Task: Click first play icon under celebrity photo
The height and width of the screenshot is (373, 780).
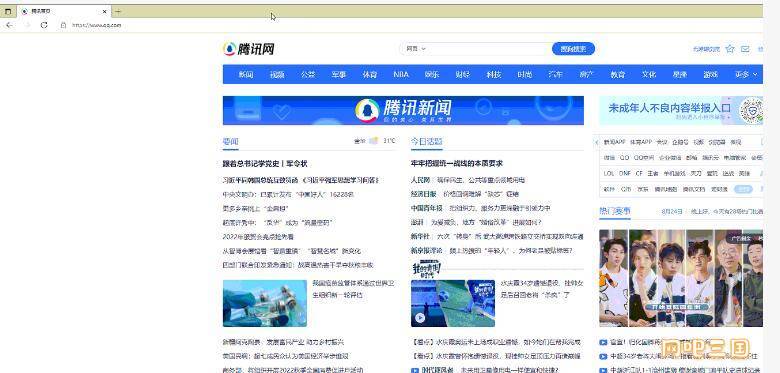Action: tap(603, 342)
